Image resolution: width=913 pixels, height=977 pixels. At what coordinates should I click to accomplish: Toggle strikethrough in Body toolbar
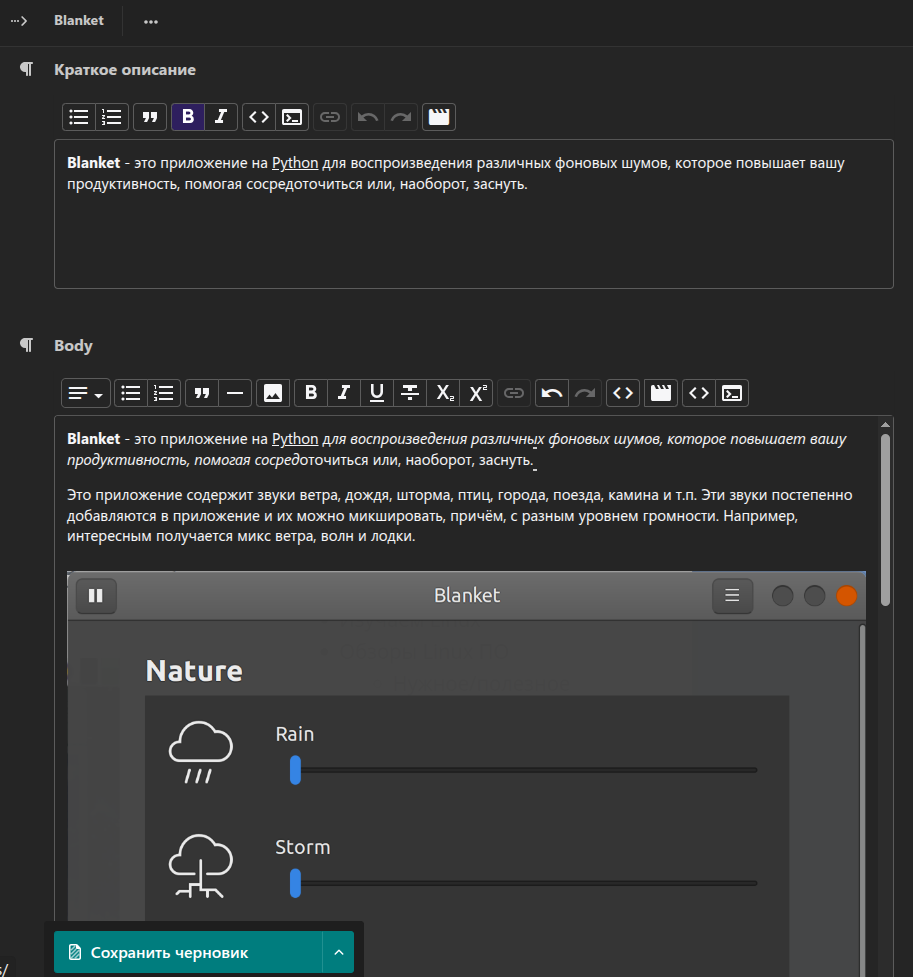409,393
